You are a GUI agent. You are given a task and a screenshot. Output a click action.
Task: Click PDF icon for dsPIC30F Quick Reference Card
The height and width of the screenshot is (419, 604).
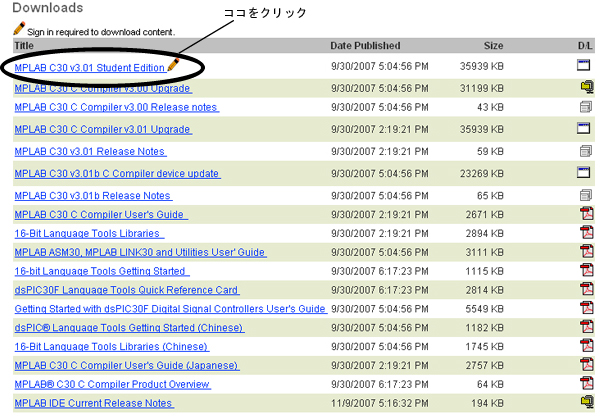pyautogui.click(x=587, y=289)
